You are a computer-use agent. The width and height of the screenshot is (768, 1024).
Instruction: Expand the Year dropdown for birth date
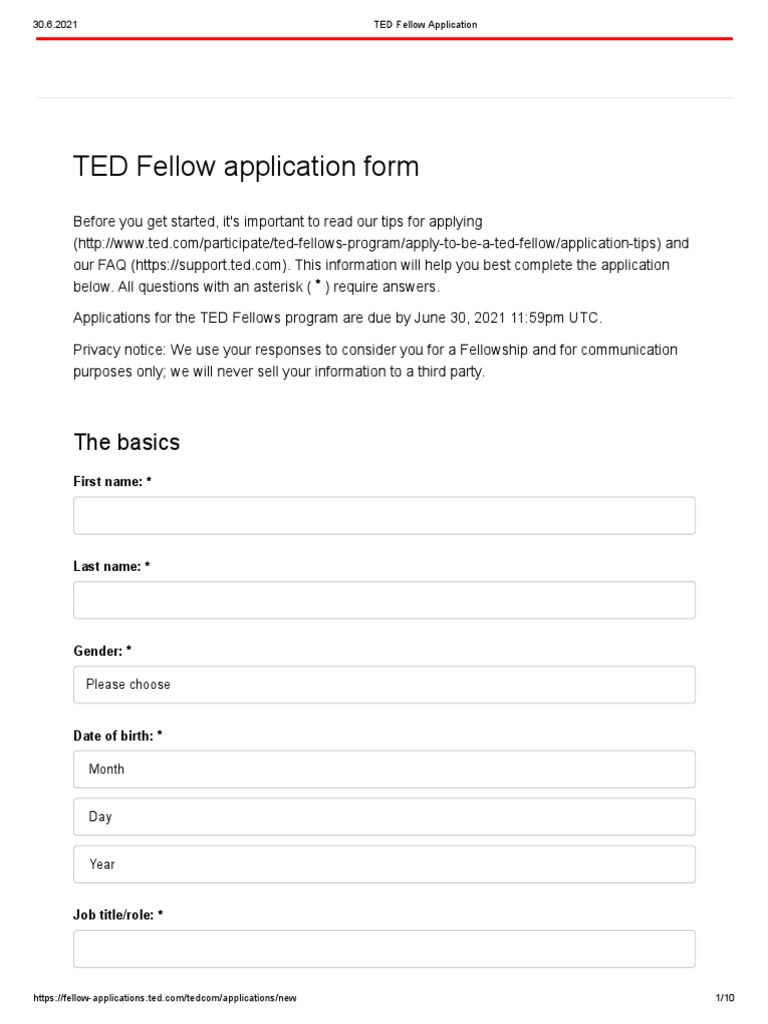pyautogui.click(x=384, y=864)
